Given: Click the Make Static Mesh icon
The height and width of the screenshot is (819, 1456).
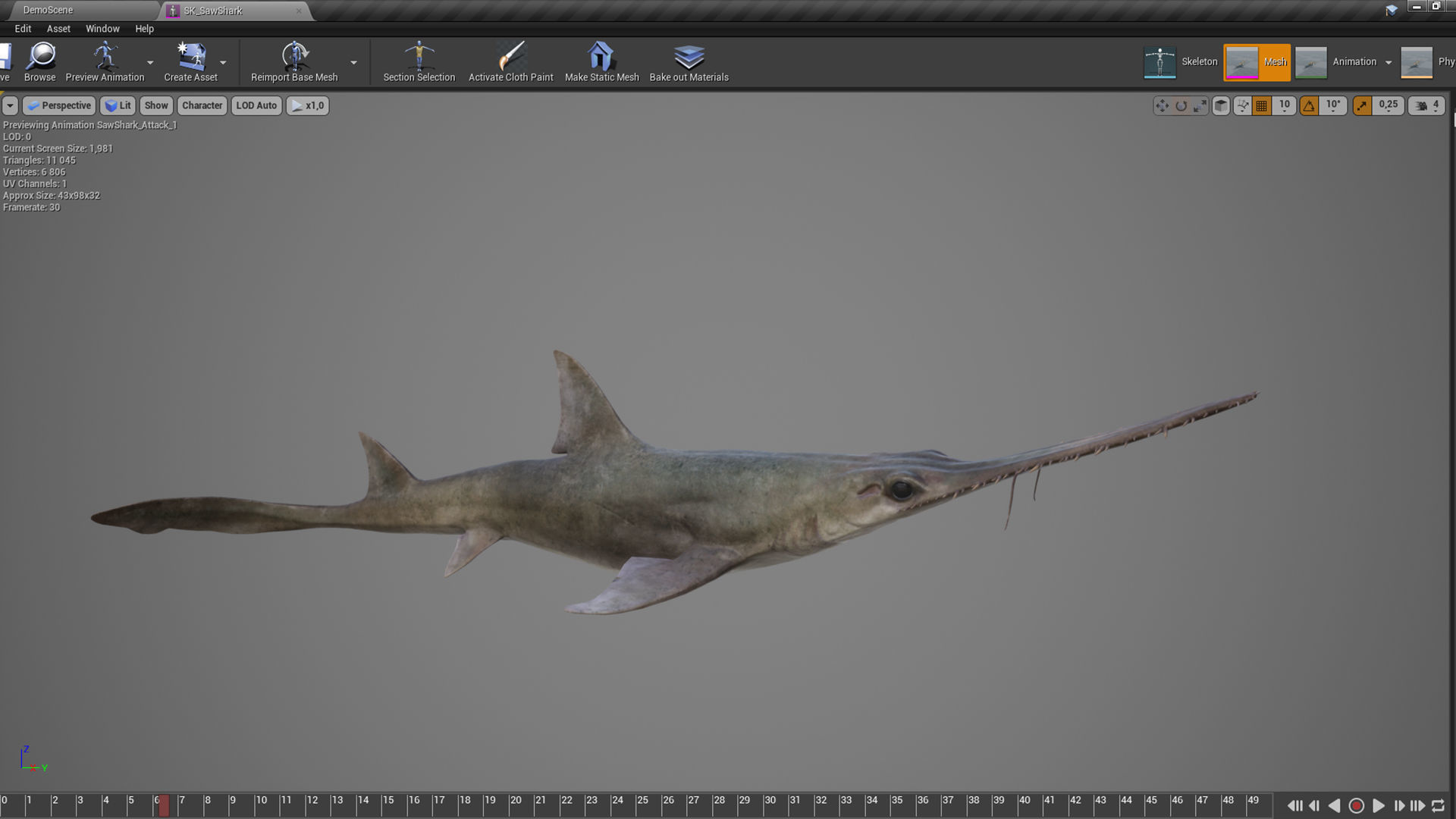Looking at the screenshot, I should pos(601,57).
